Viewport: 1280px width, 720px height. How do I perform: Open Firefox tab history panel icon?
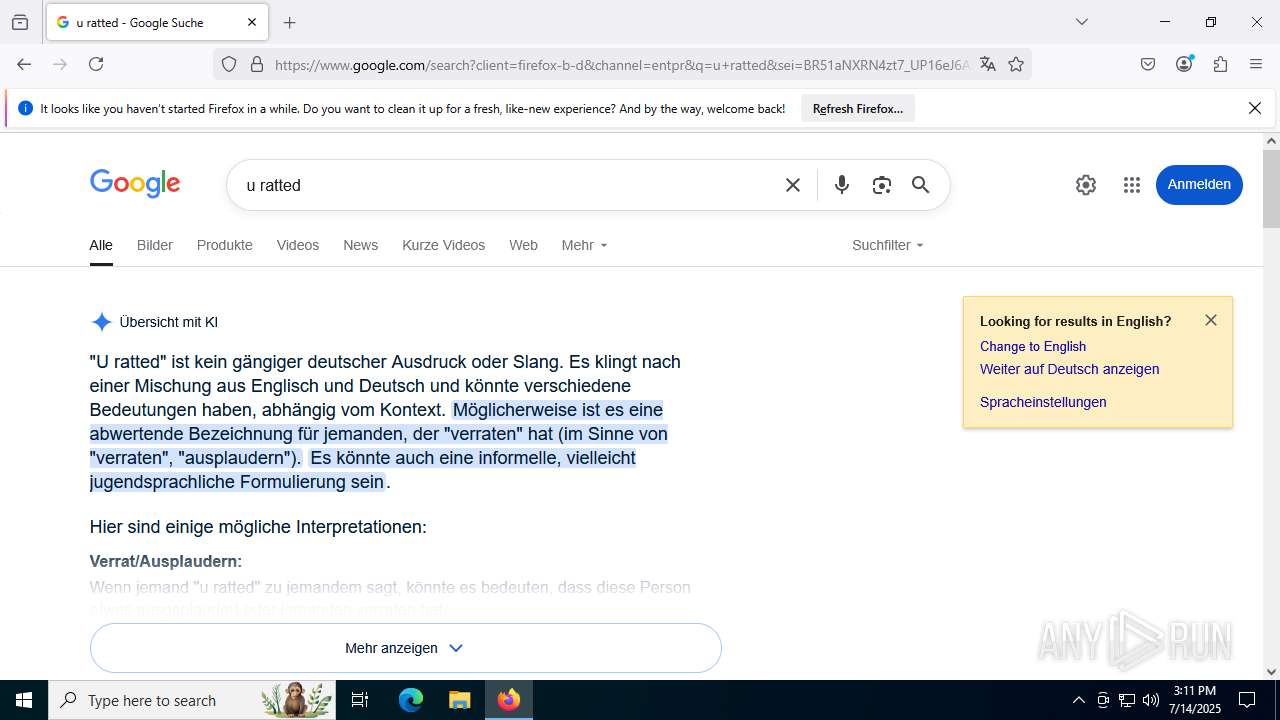(x=20, y=22)
